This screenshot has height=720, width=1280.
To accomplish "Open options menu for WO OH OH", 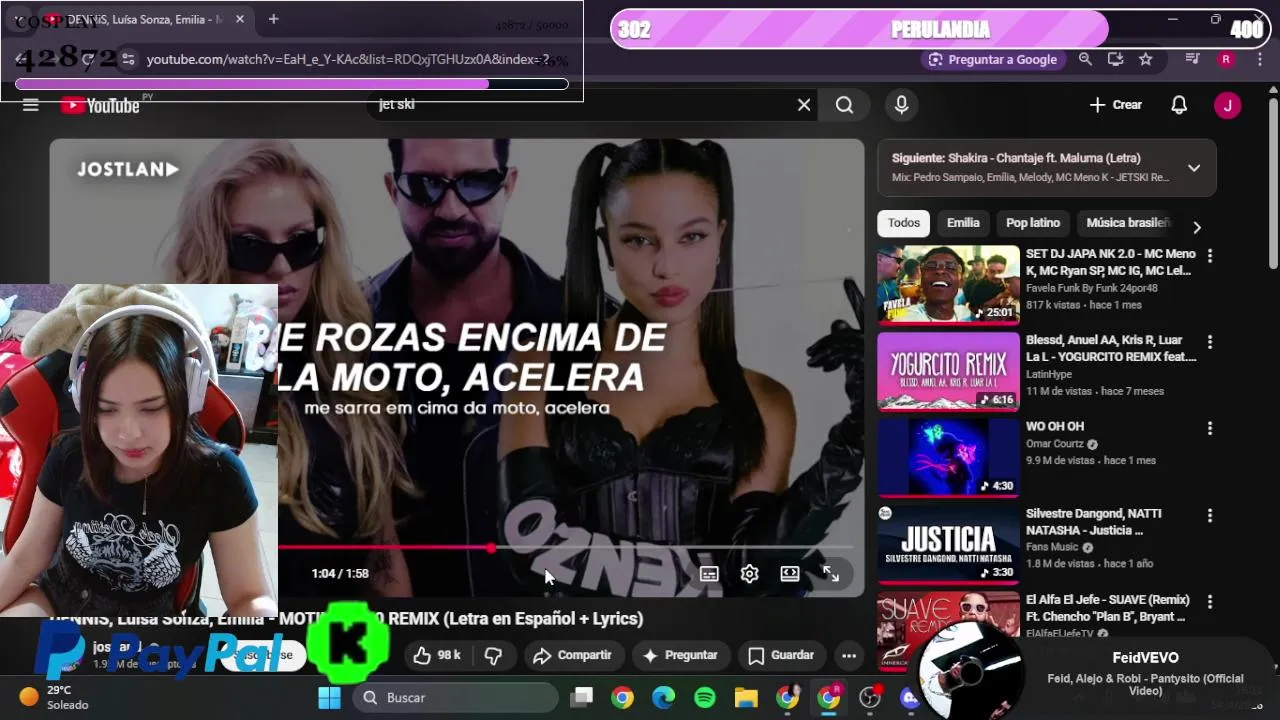I will [x=1209, y=428].
